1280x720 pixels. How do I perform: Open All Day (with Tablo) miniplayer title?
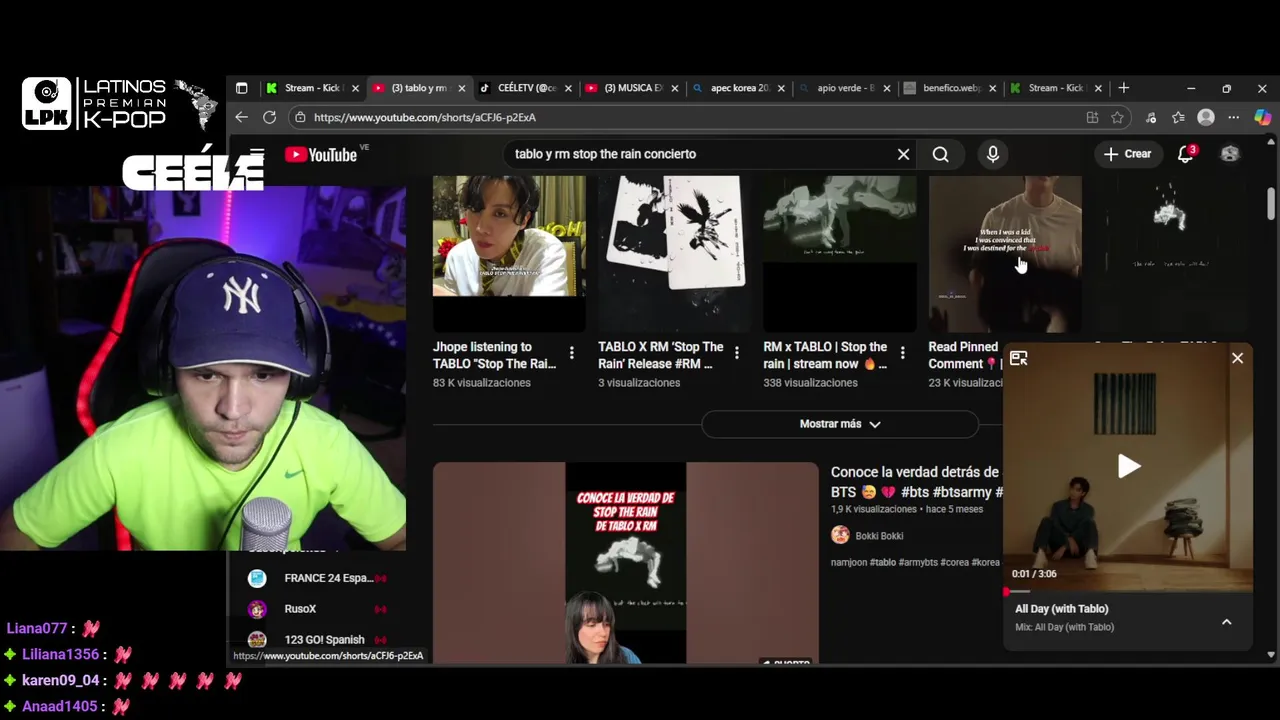click(1061, 609)
